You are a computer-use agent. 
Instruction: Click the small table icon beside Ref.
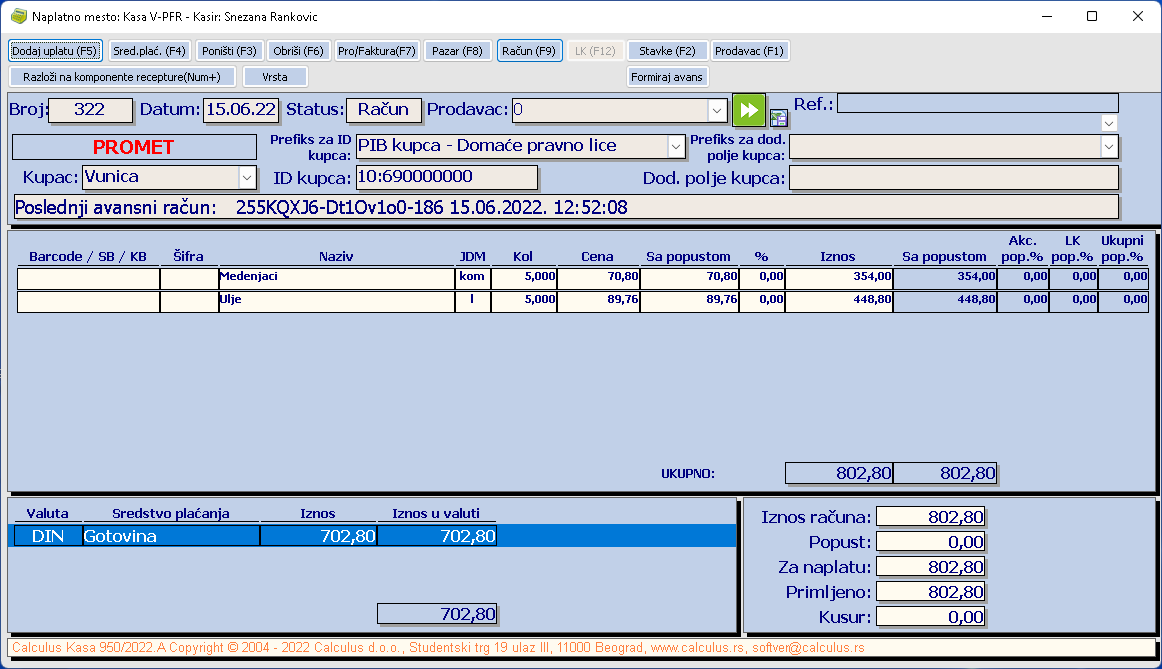coord(778,118)
